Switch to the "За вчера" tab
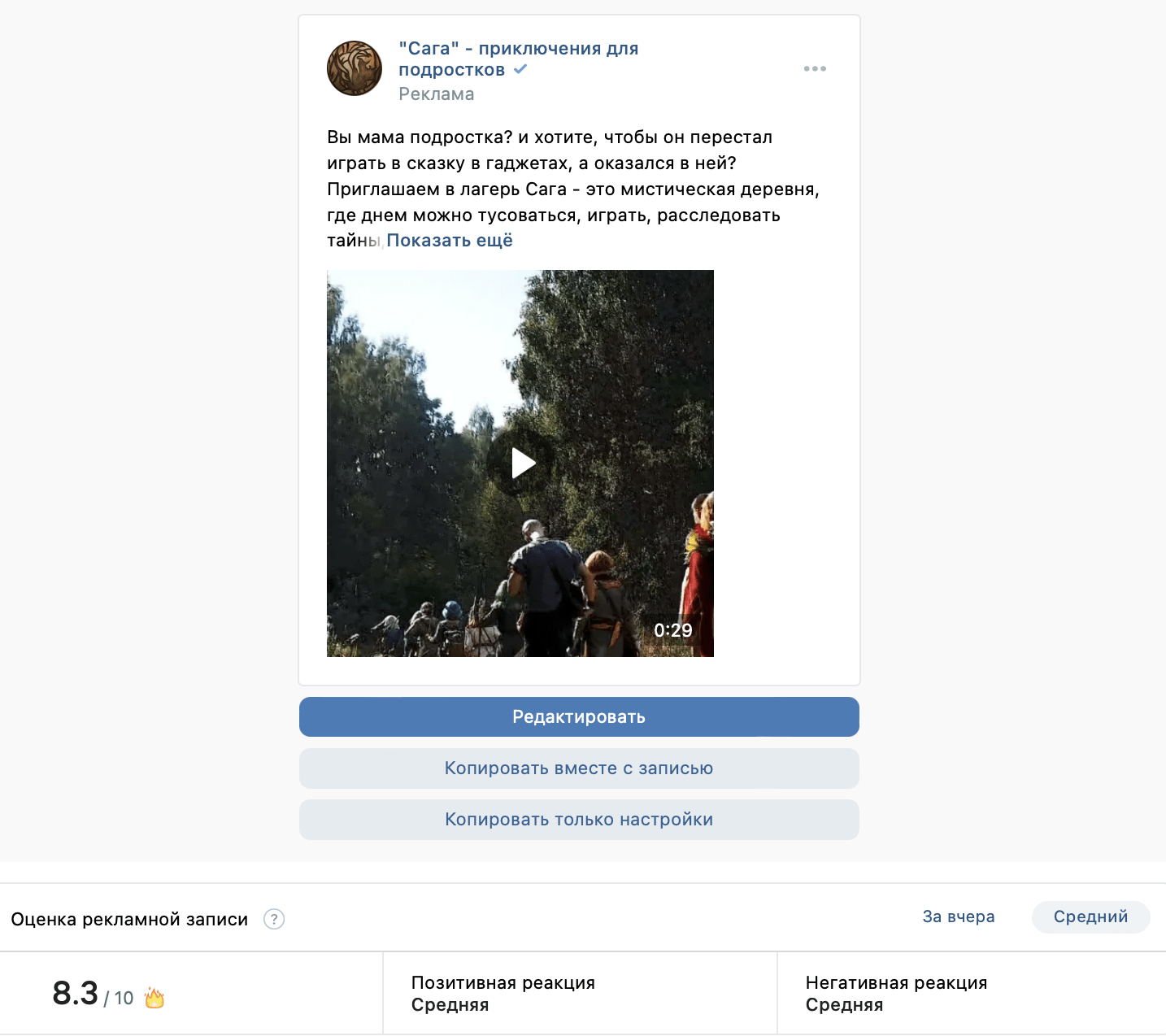This screenshot has height=1036, width=1166. coord(958,916)
